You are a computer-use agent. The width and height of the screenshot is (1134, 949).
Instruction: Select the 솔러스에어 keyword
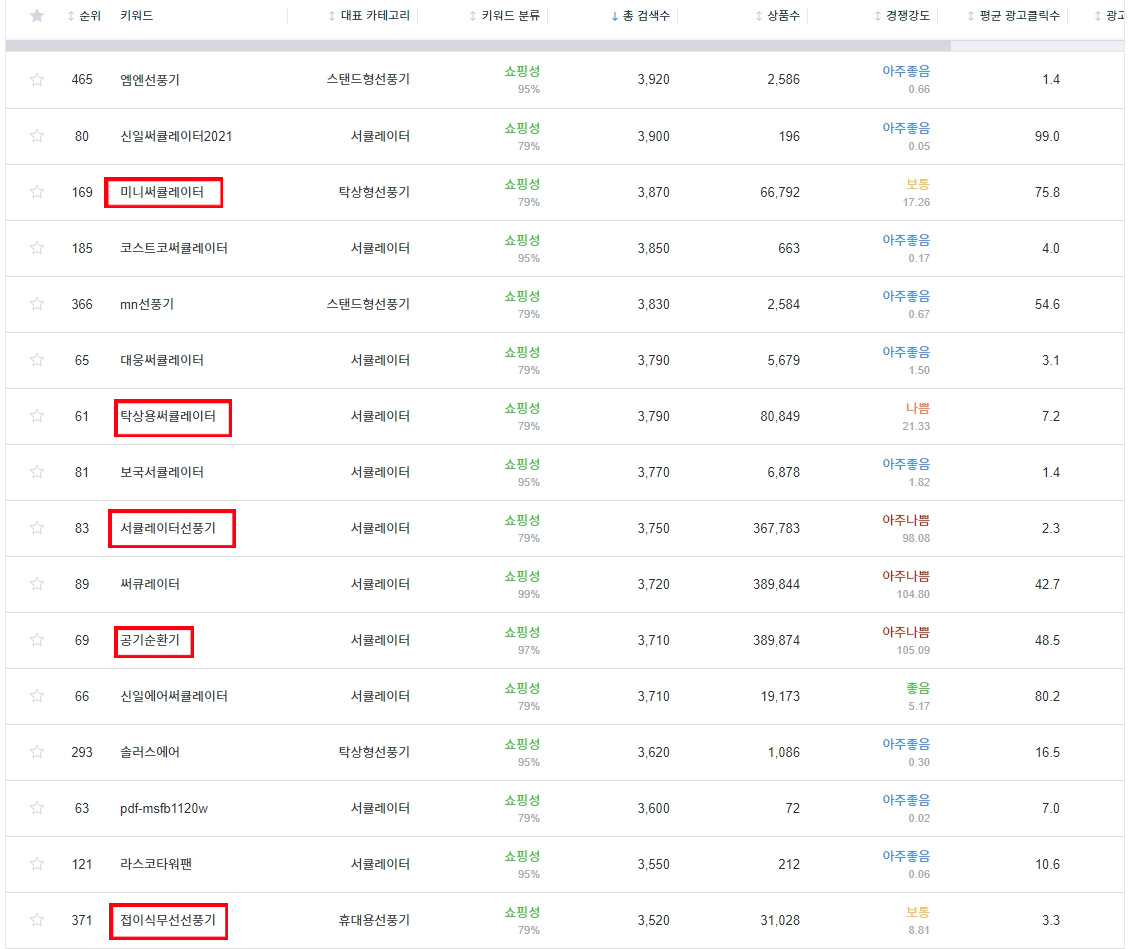pyautogui.click(x=150, y=752)
